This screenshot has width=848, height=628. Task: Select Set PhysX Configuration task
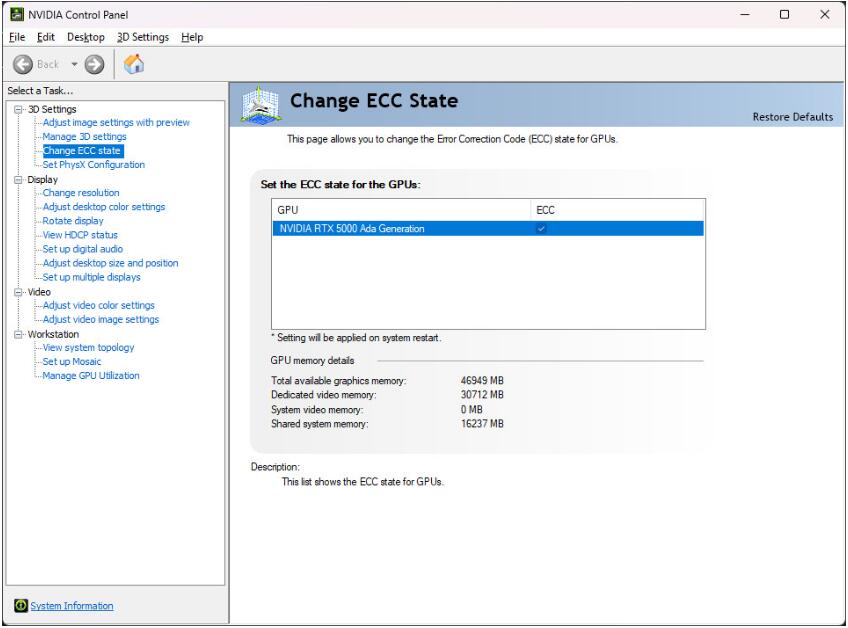pos(93,165)
